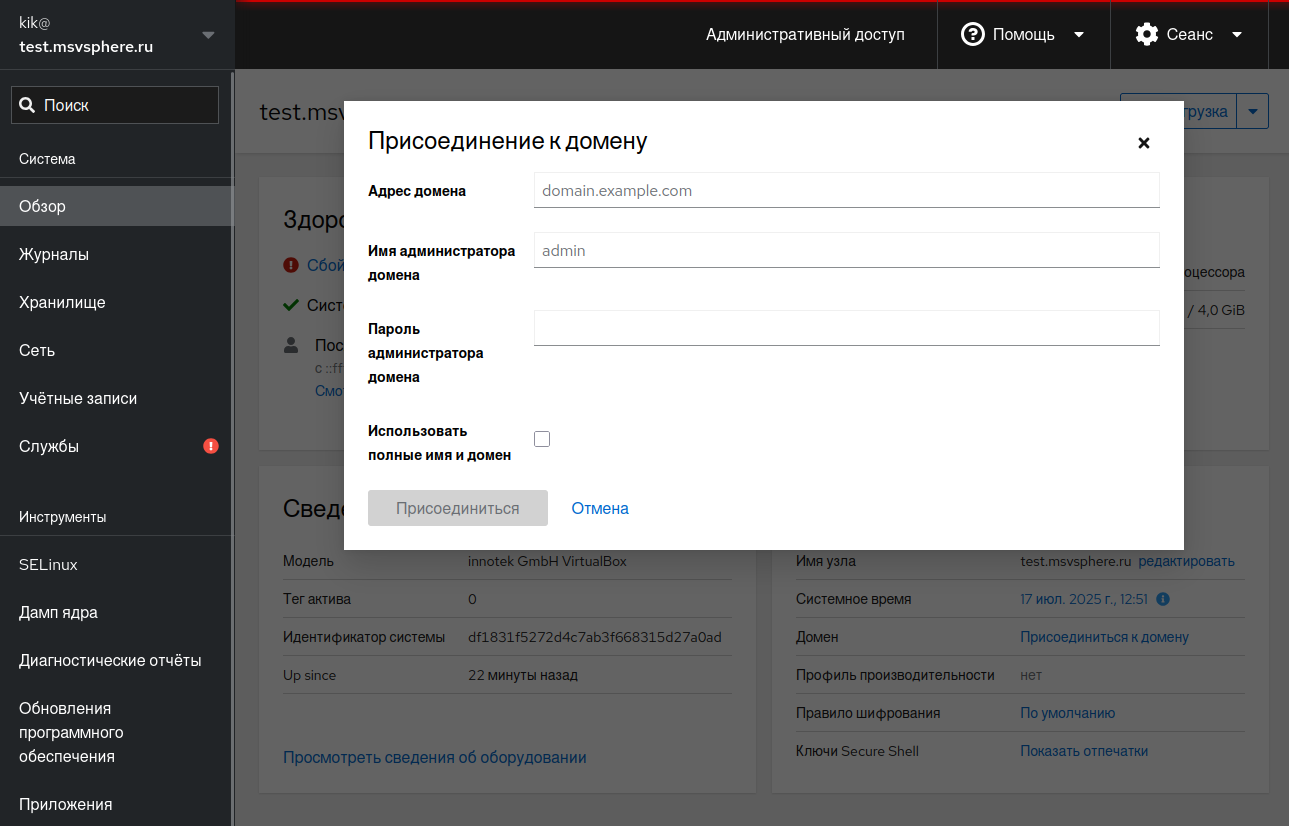Select Хранилище from the sidebar menu
The image size is (1289, 826).
(x=62, y=303)
